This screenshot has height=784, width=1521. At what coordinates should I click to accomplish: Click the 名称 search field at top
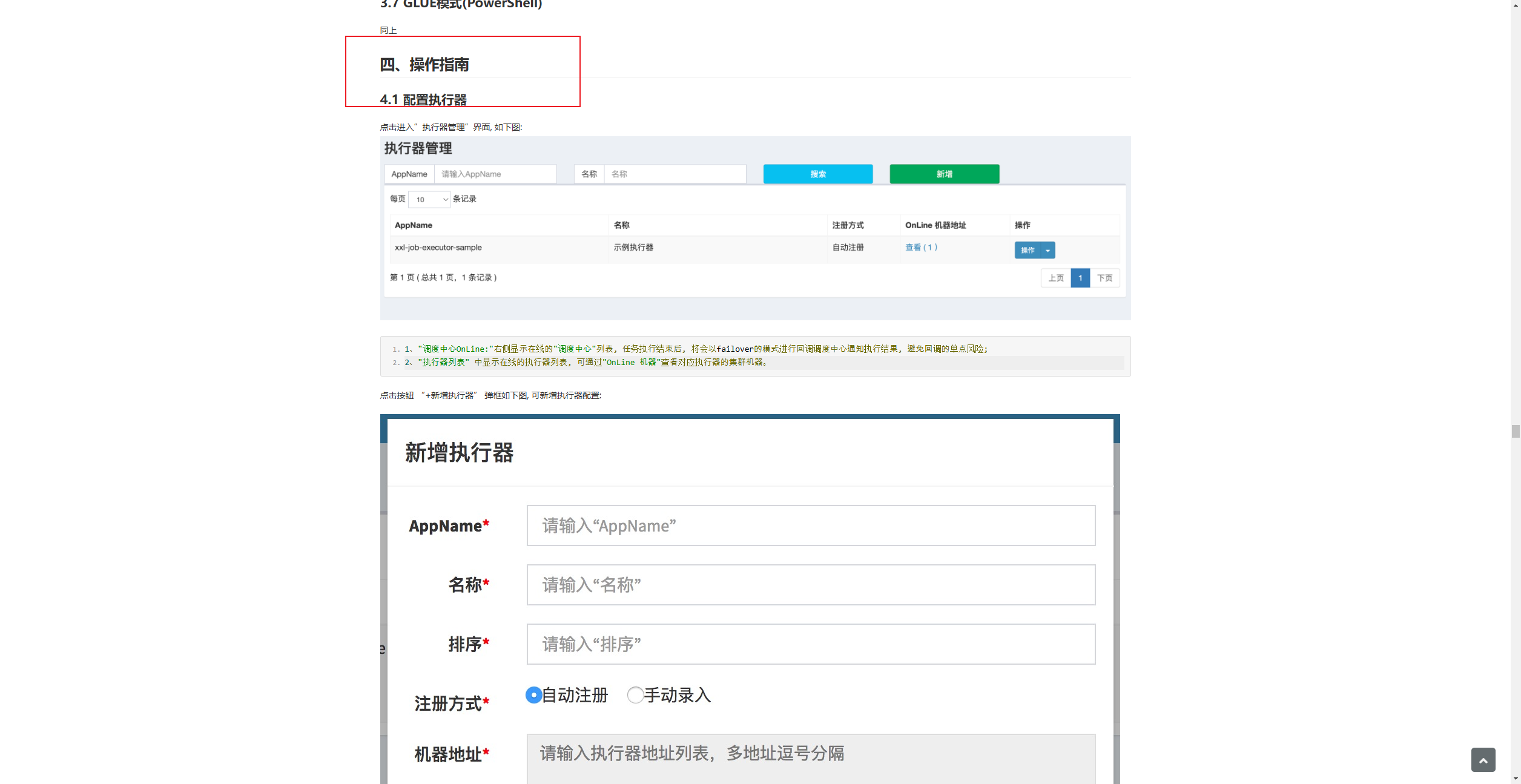(675, 174)
